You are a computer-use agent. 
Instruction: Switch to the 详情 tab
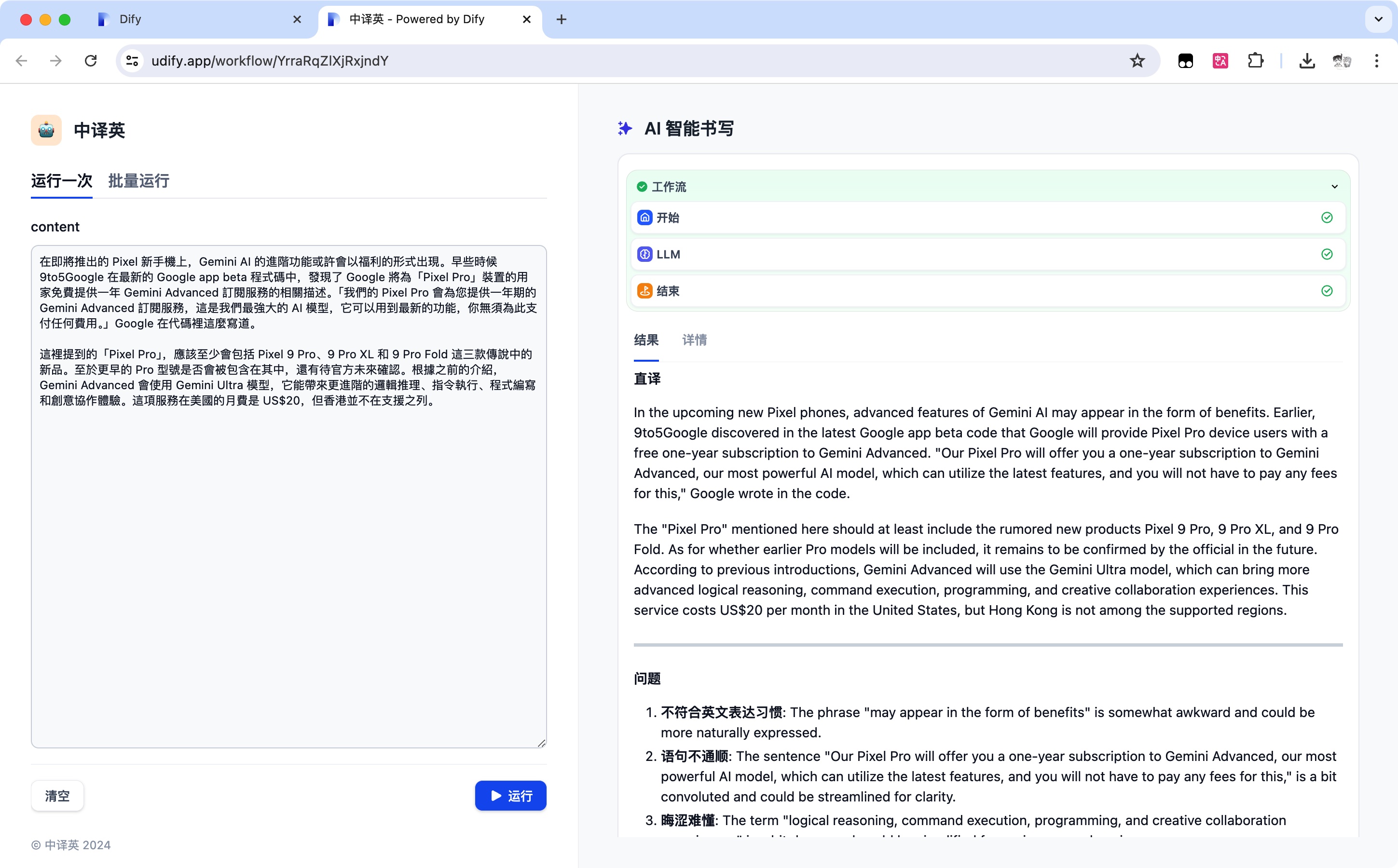(694, 340)
